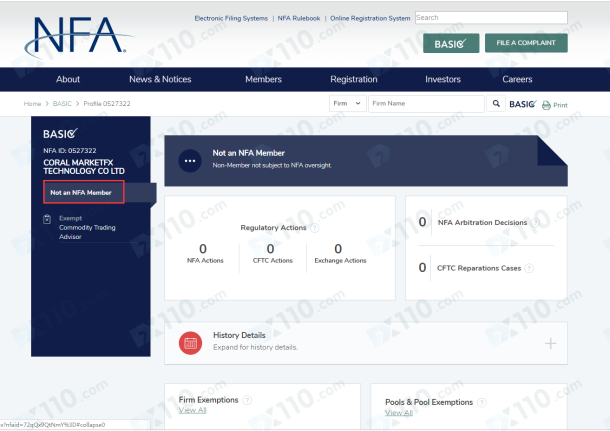Click the Non-Member not subject to NFA oversight text

pyautogui.click(x=272, y=165)
